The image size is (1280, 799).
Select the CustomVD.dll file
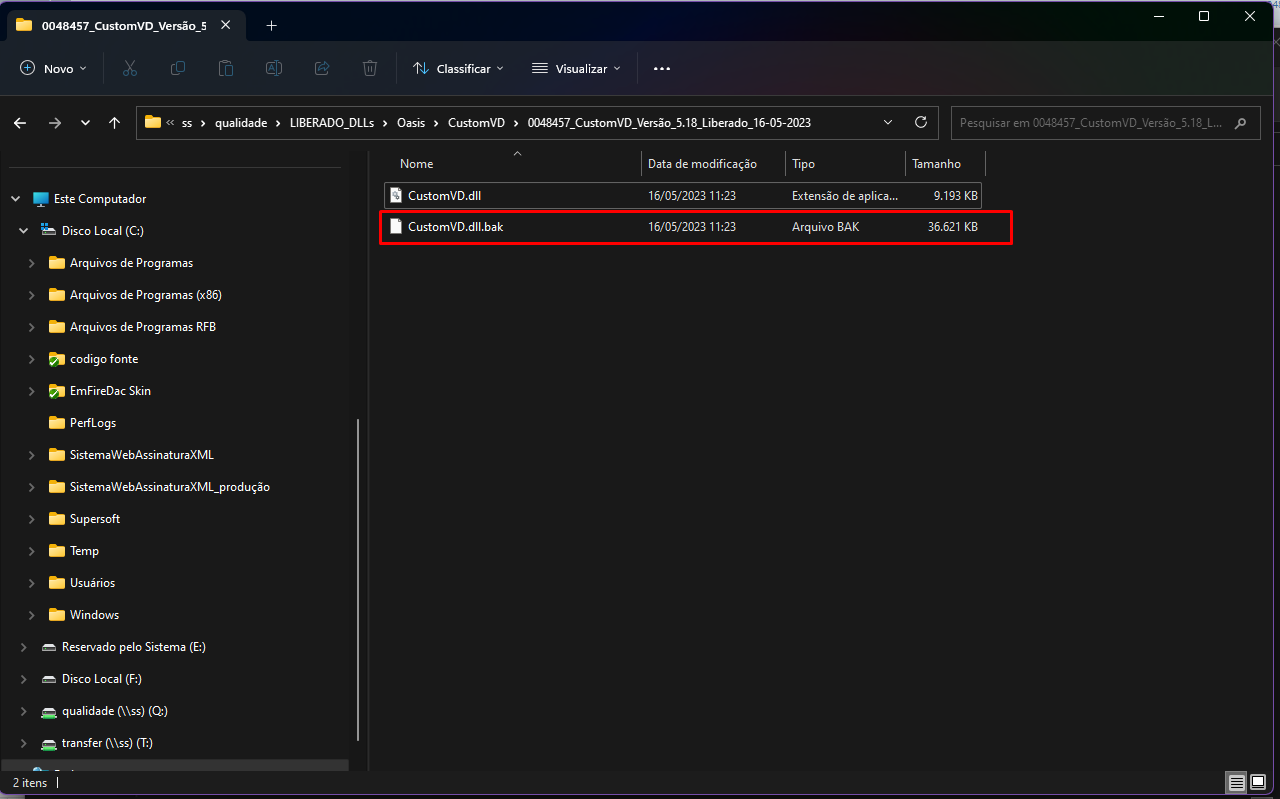[445, 196]
